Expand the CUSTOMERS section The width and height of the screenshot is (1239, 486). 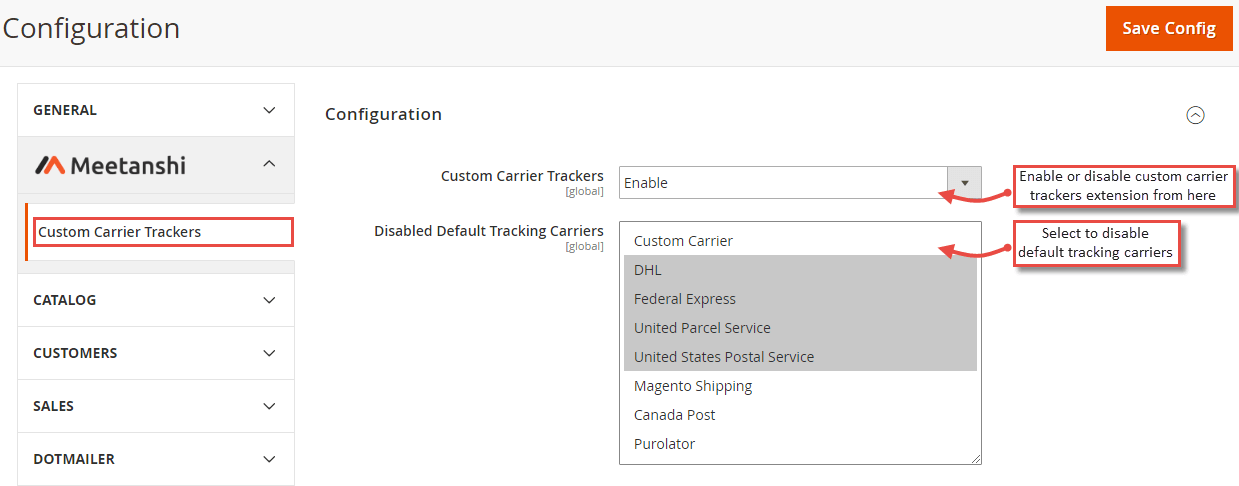click(x=156, y=353)
